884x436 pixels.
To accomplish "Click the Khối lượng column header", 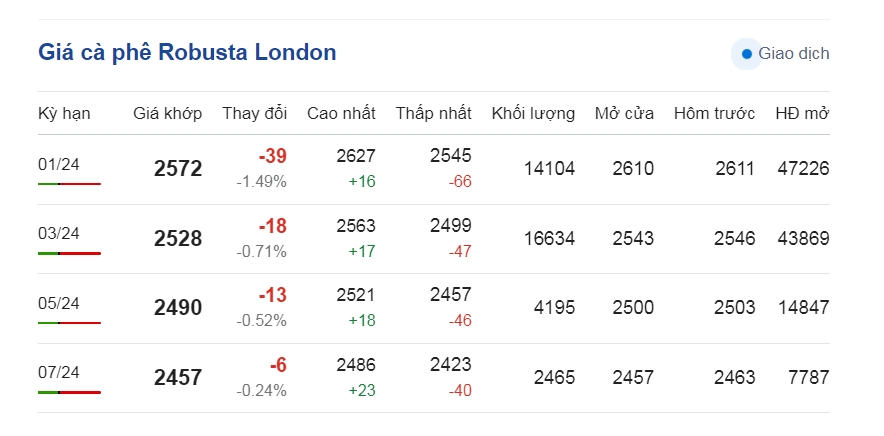I will (x=533, y=113).
